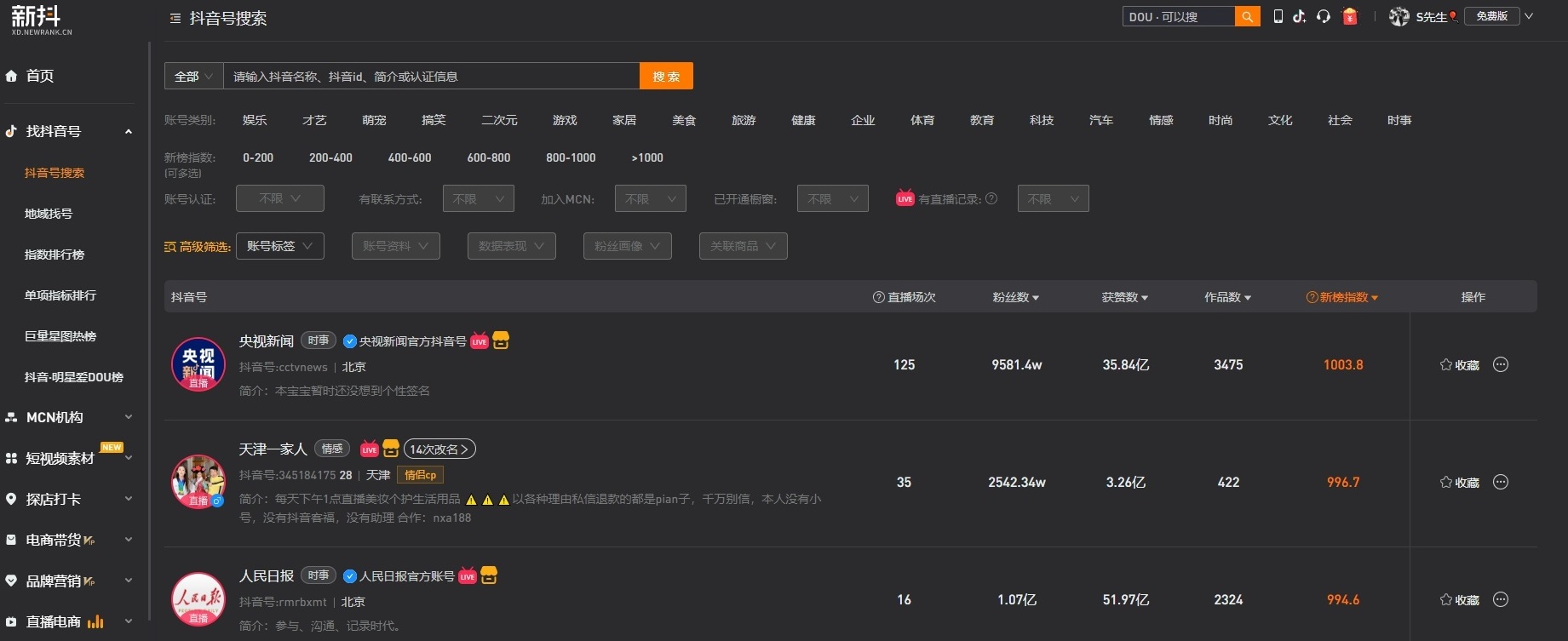1568x641 pixels.
Task: Filter by 美食 account category
Action: [684, 120]
